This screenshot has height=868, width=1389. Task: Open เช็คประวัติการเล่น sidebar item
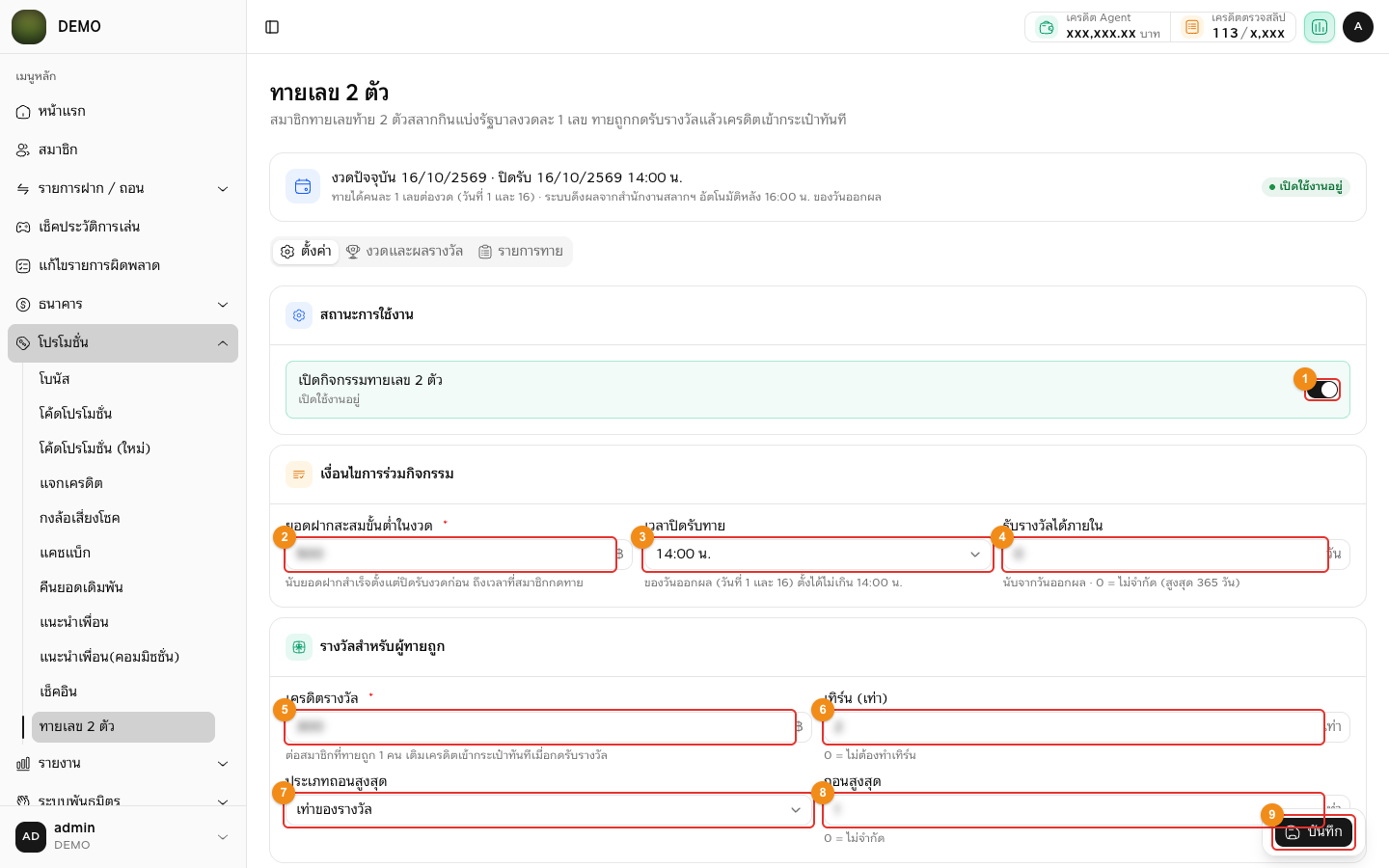(x=123, y=228)
